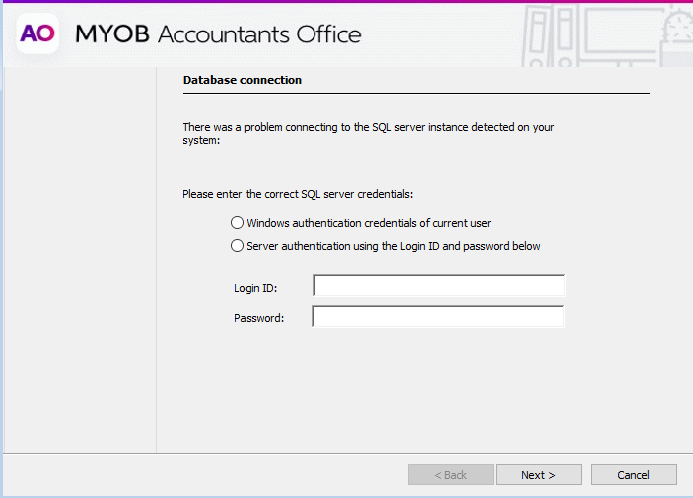This screenshot has width=693, height=498.
Task: Click the empty grey left sidebar panel
Action: pos(79,260)
